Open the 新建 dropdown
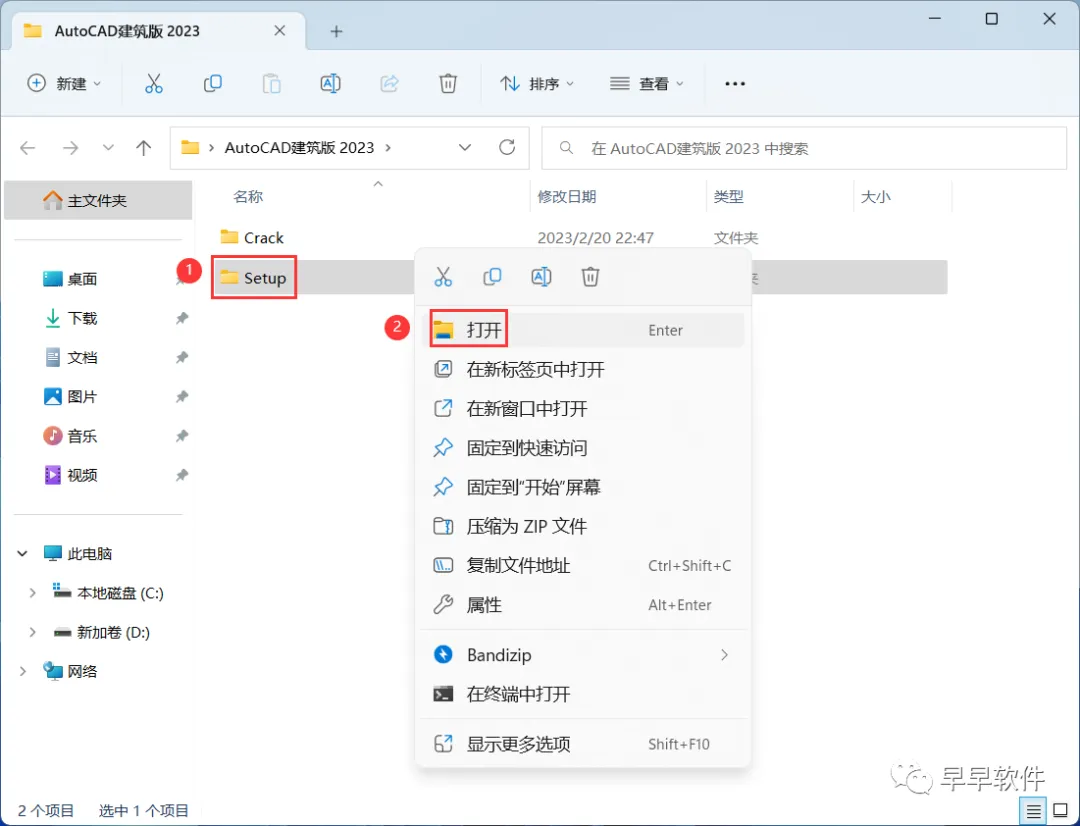Image resolution: width=1080 pixels, height=826 pixels. click(64, 83)
